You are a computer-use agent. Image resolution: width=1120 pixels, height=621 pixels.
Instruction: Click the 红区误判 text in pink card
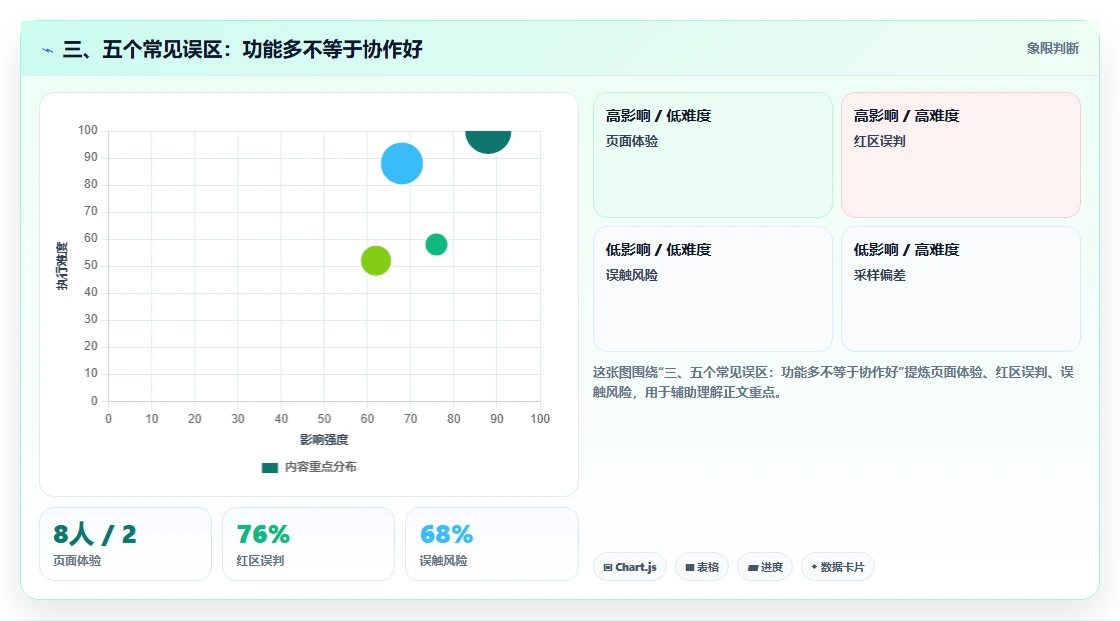click(x=879, y=141)
